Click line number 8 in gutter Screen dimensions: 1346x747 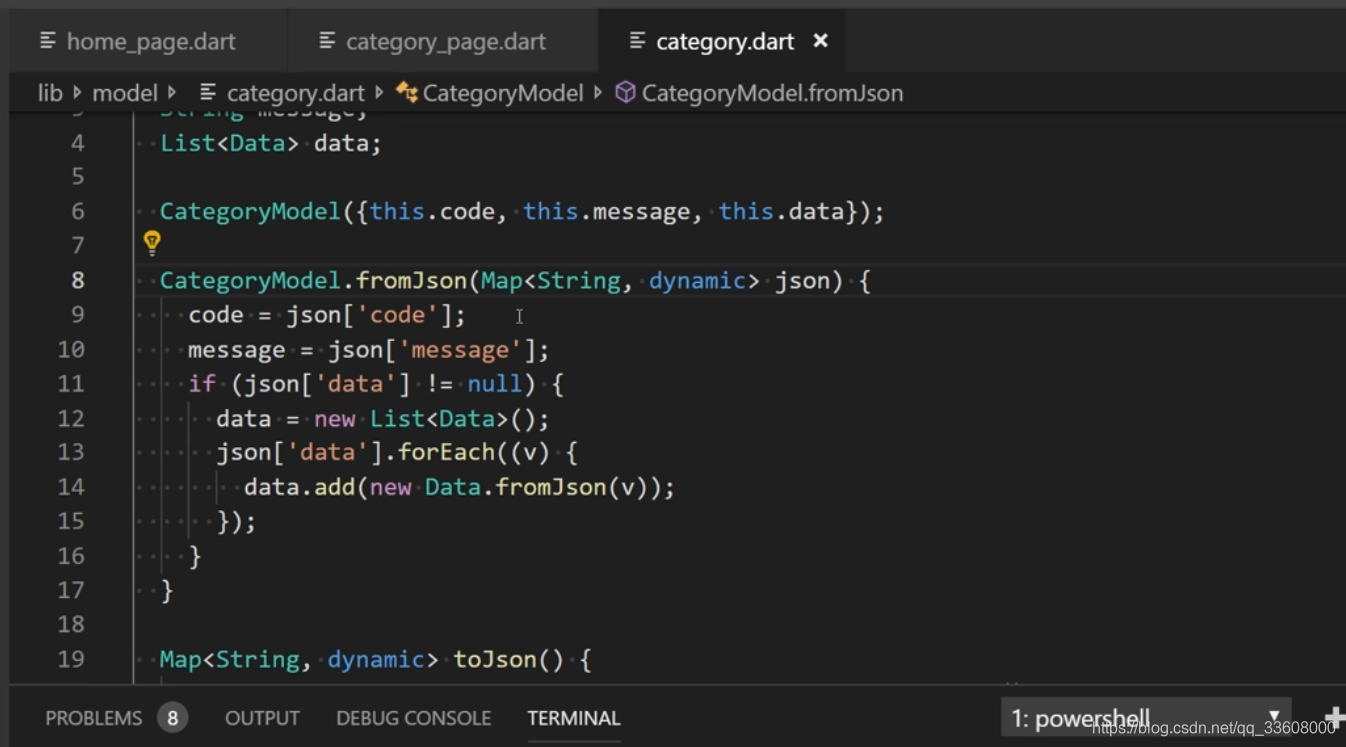77,281
